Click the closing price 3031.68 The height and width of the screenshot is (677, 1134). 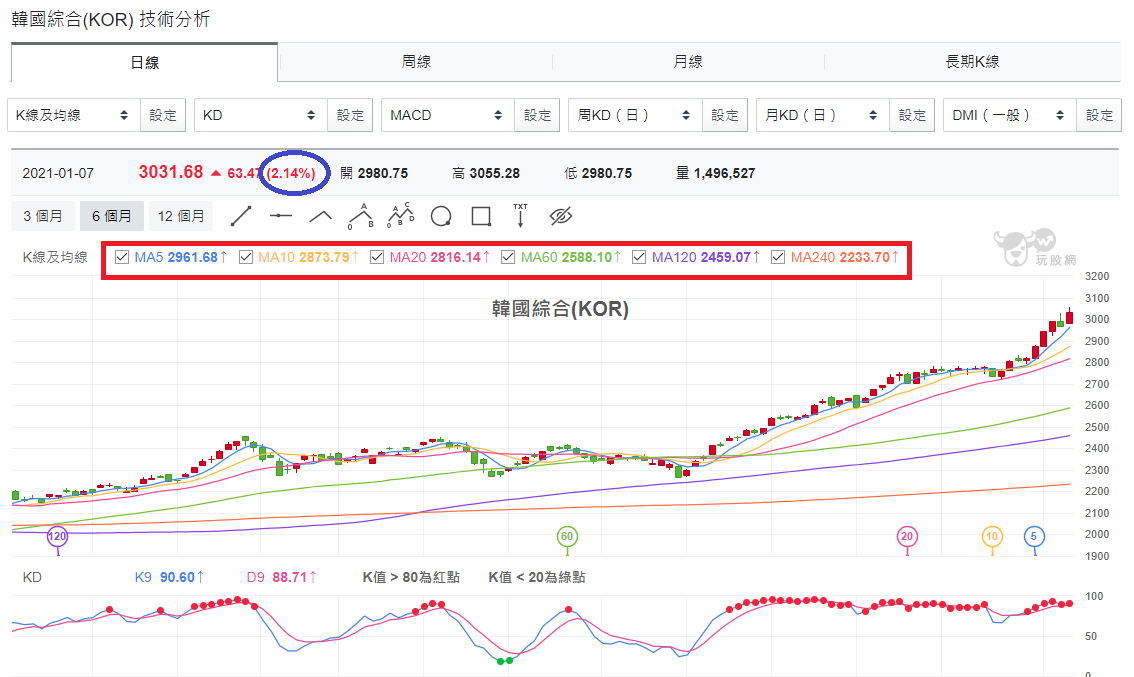(x=171, y=172)
